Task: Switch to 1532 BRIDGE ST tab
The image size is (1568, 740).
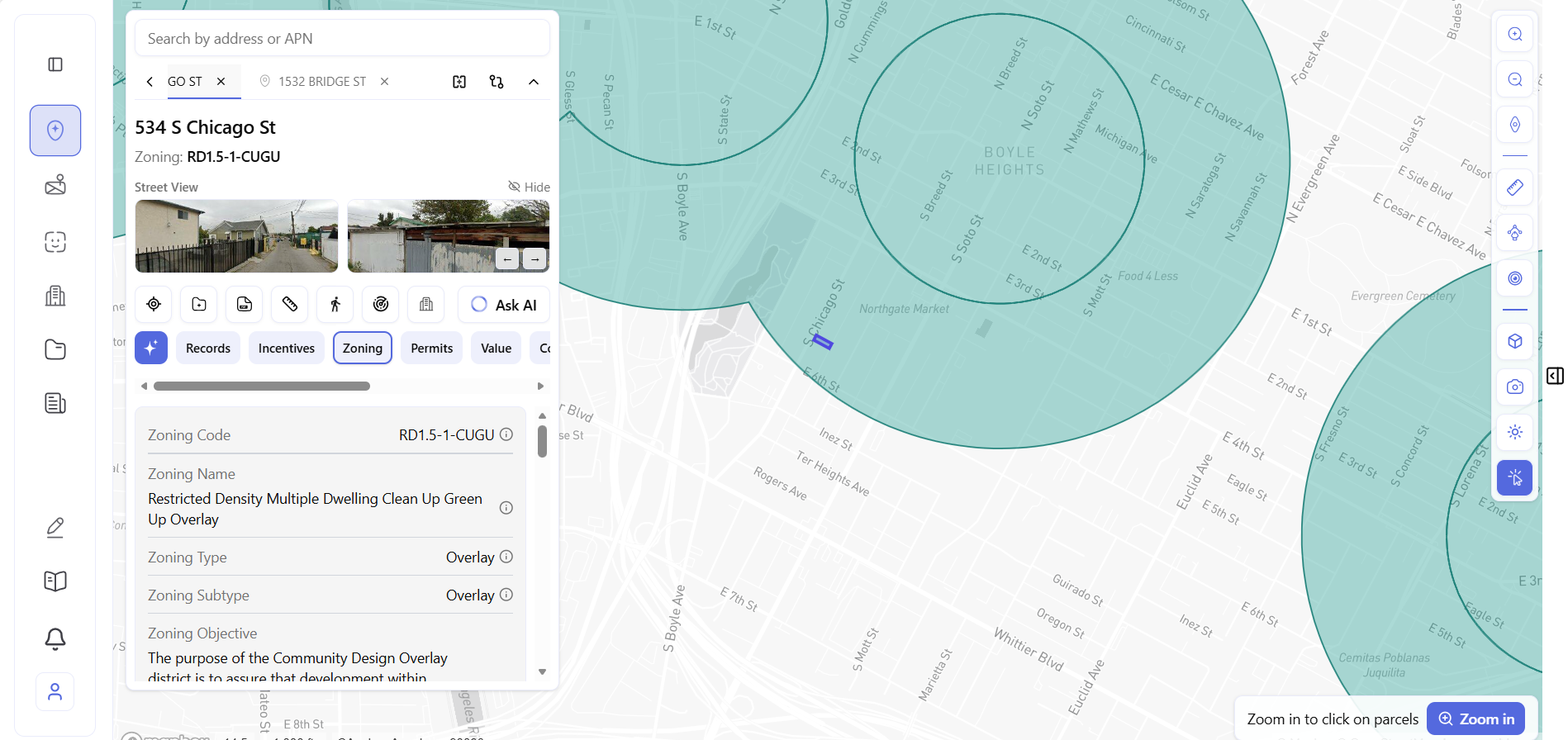Action: [322, 81]
